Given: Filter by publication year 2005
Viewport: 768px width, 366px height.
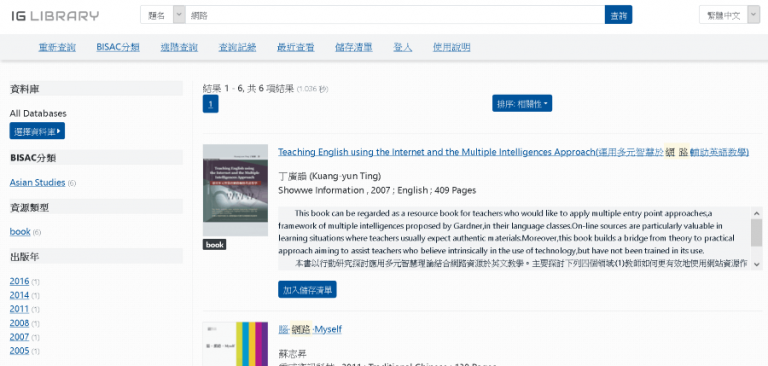Looking at the screenshot, I should coord(20,351).
